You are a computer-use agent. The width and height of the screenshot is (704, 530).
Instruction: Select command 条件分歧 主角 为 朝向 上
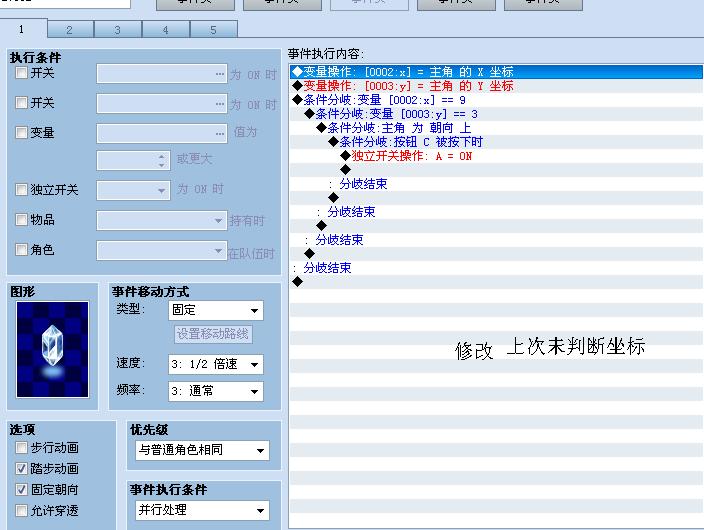tap(496, 128)
